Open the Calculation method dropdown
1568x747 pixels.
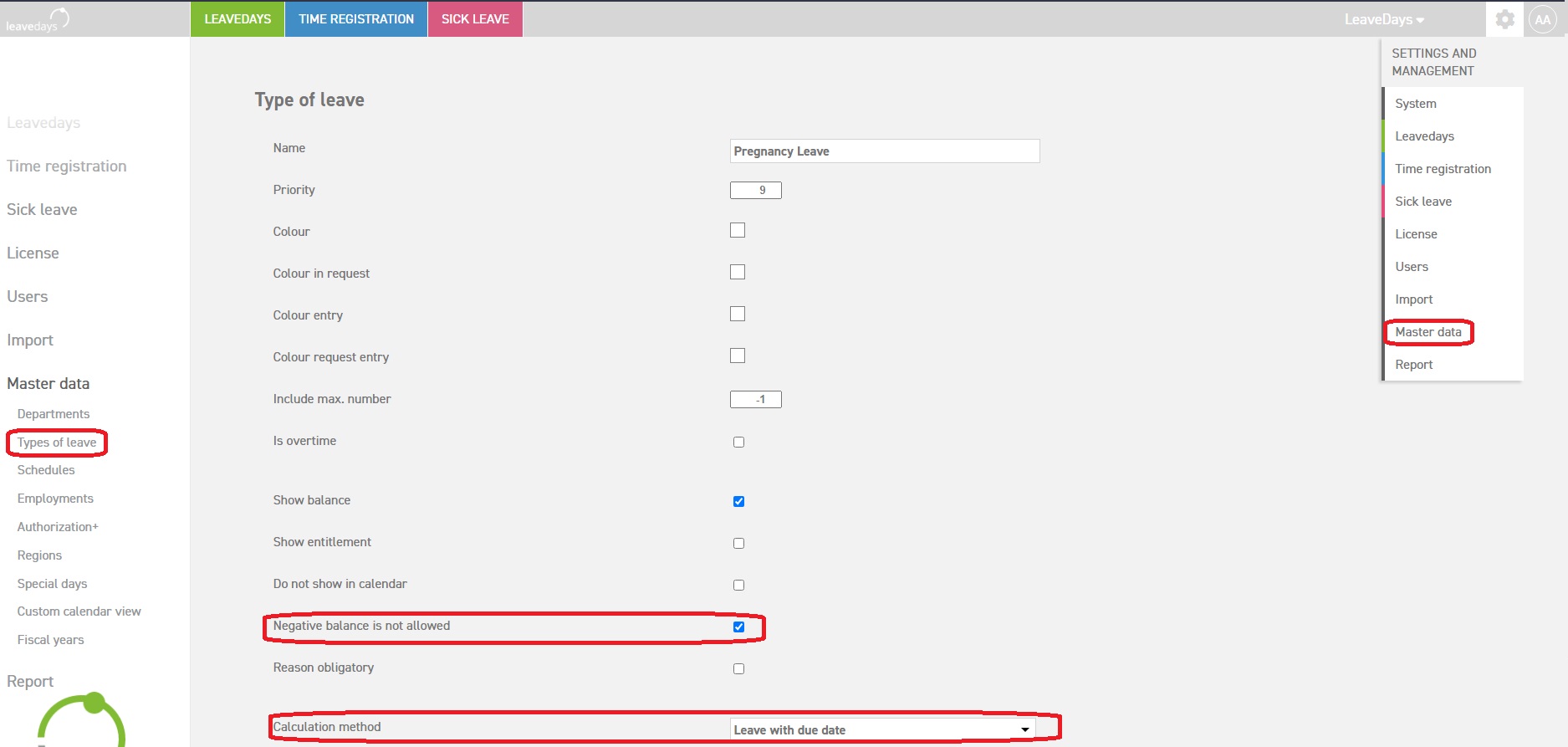pos(883,729)
